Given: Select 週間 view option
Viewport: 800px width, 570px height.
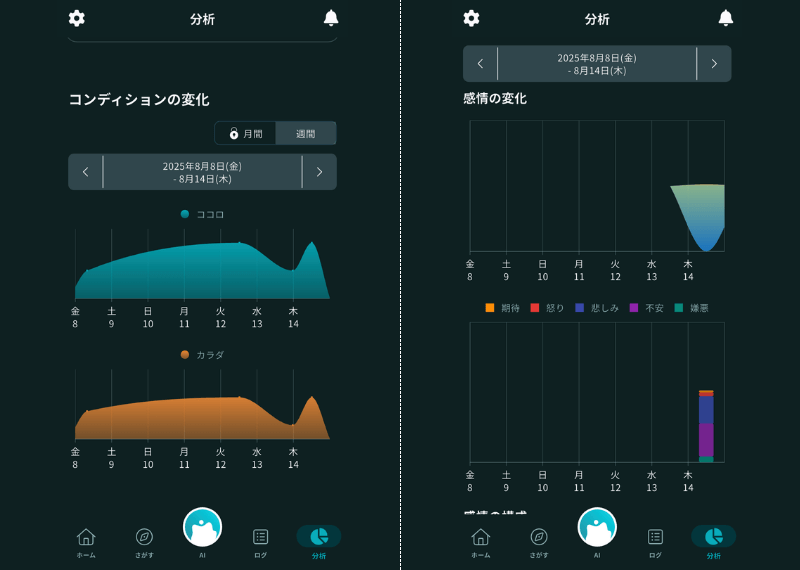Looking at the screenshot, I should (306, 134).
